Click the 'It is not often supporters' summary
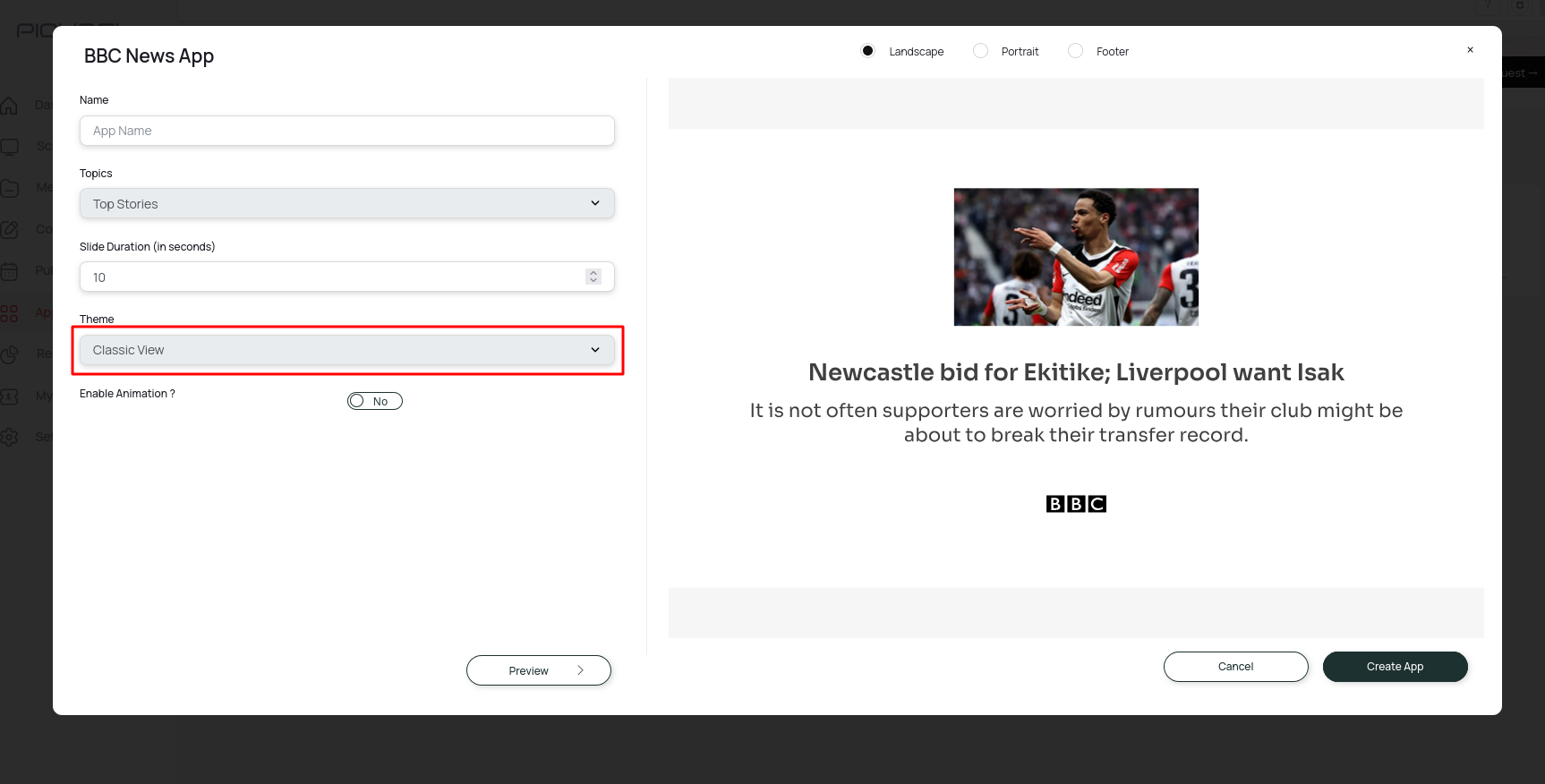Viewport: 1545px width, 784px height. point(1076,422)
